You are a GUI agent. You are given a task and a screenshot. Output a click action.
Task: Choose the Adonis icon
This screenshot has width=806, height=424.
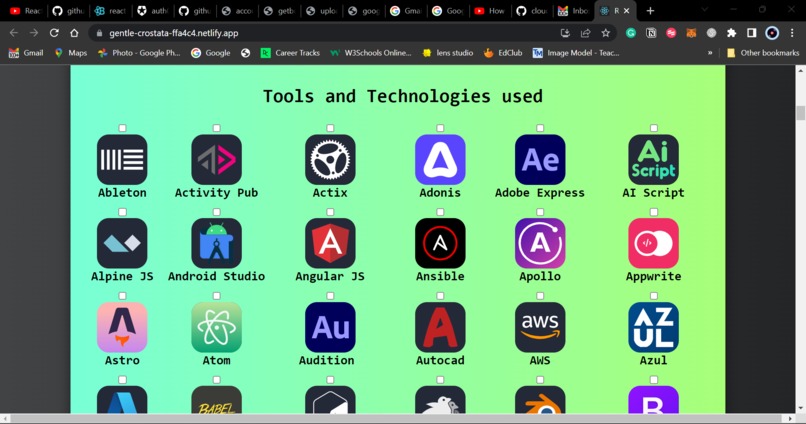pos(440,160)
